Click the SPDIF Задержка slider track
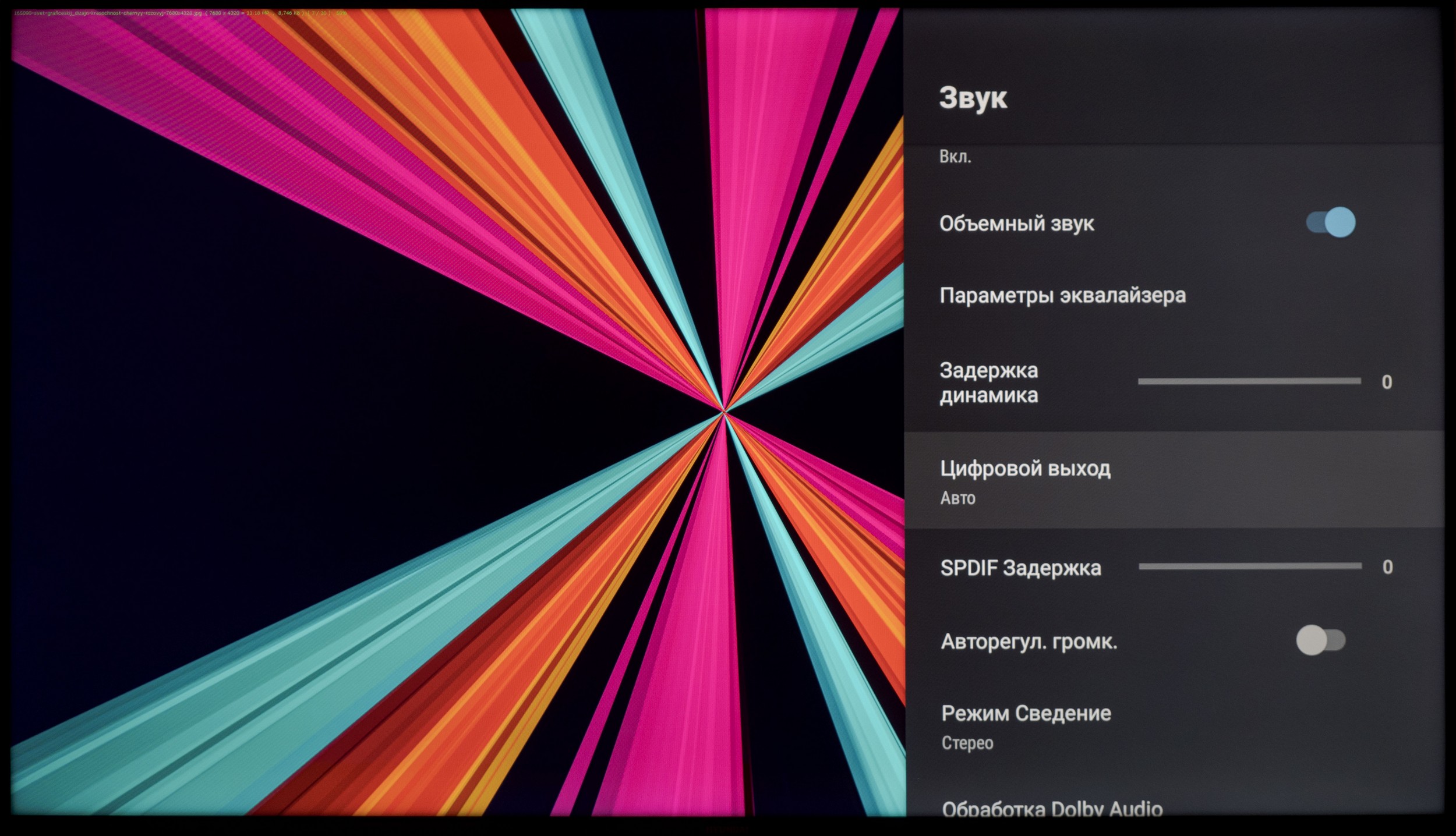Screen dimensions: 1456x836 coord(1250,566)
